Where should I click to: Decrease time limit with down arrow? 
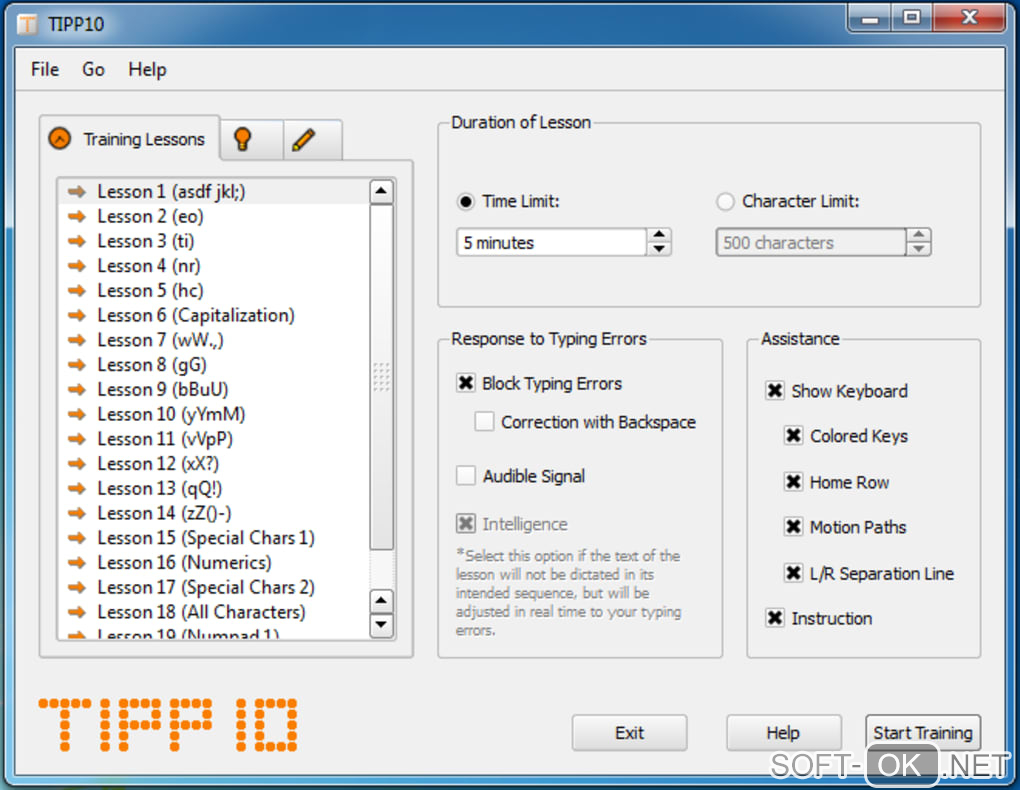[659, 249]
